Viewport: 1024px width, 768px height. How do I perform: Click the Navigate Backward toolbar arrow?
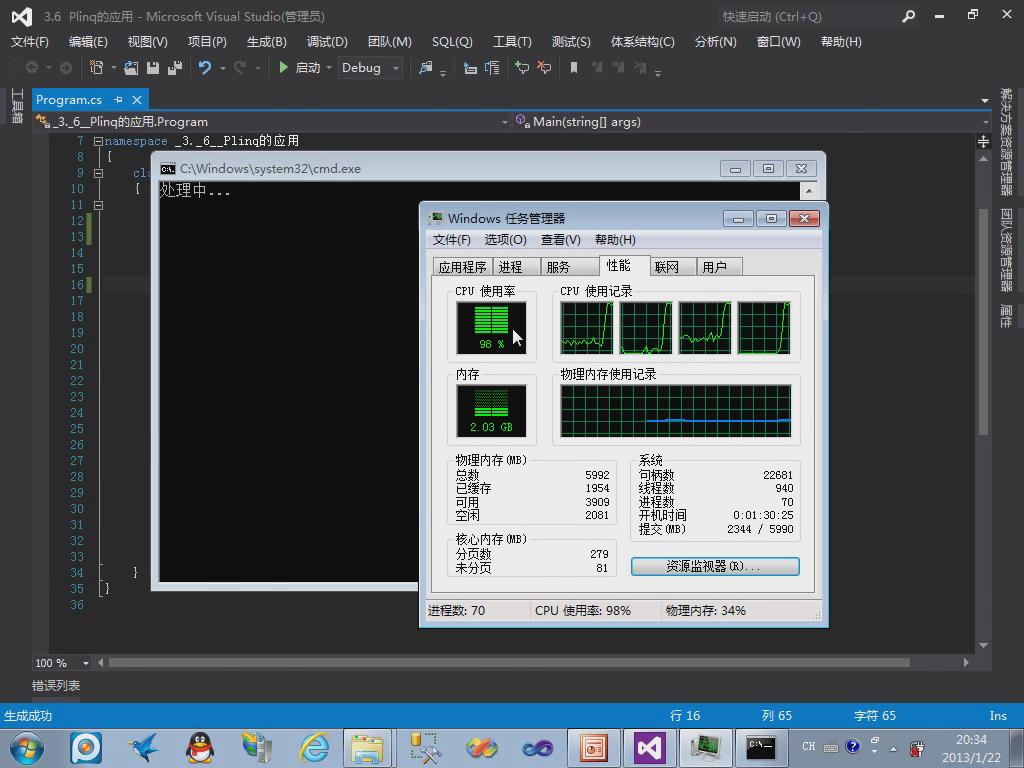tap(31, 67)
